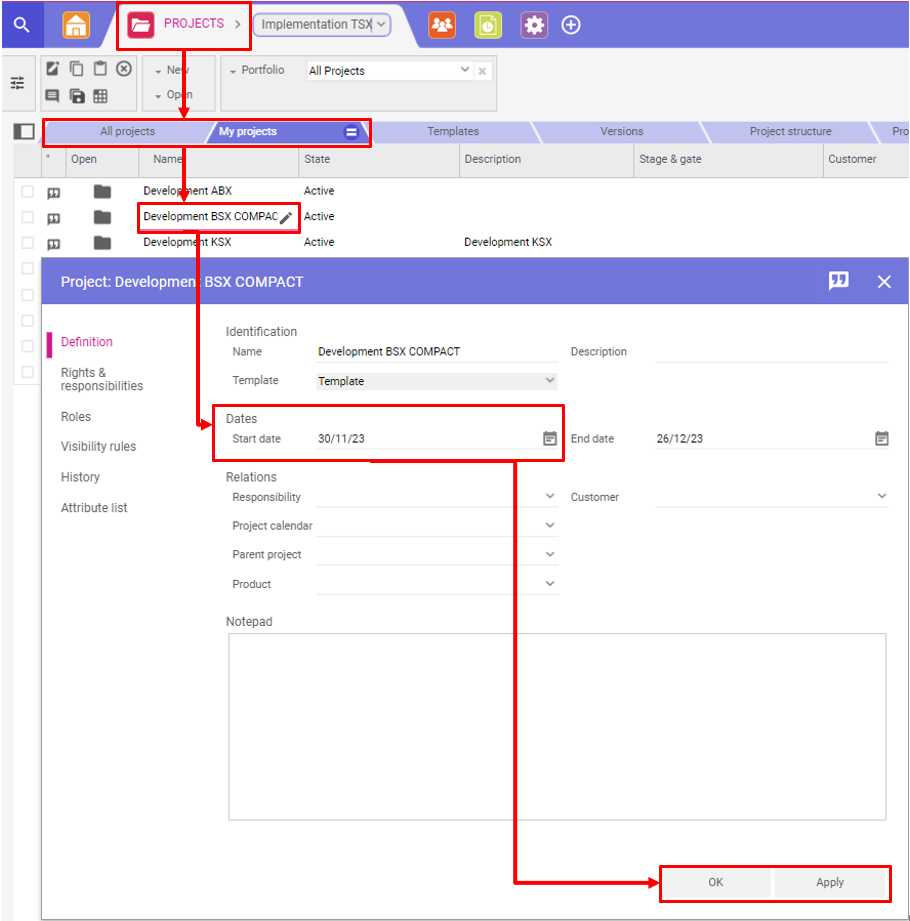Open the Portfolio dropdown showing All Projects

coord(465,70)
